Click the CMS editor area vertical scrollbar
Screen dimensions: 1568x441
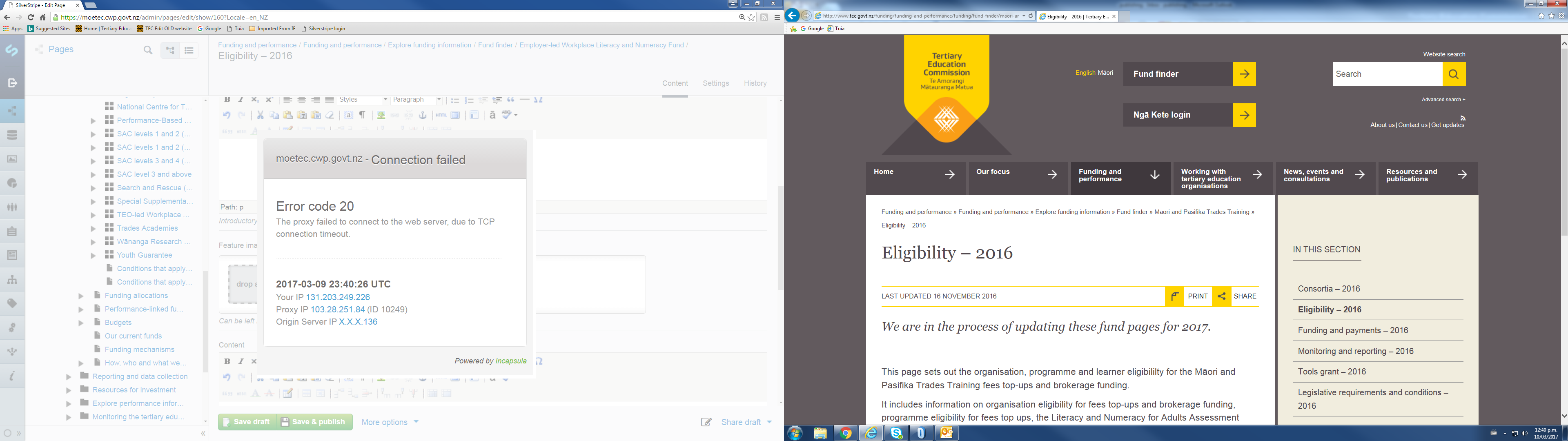coord(781,238)
